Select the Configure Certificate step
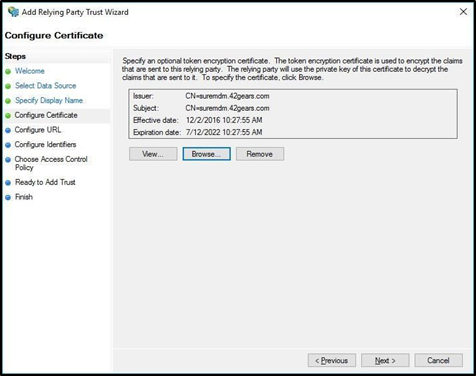The width and height of the screenshot is (476, 376). [x=46, y=115]
